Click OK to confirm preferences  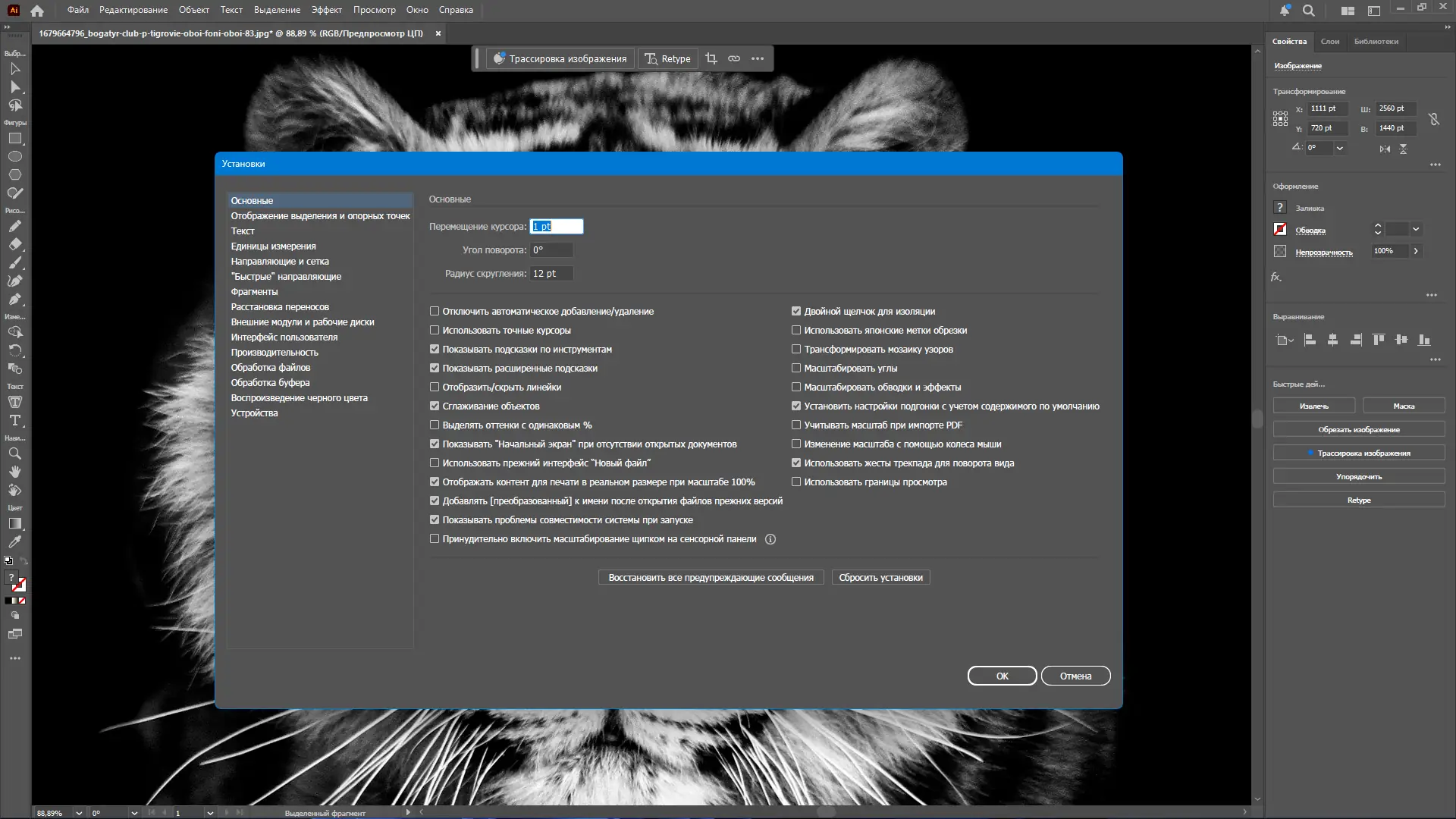1002,676
